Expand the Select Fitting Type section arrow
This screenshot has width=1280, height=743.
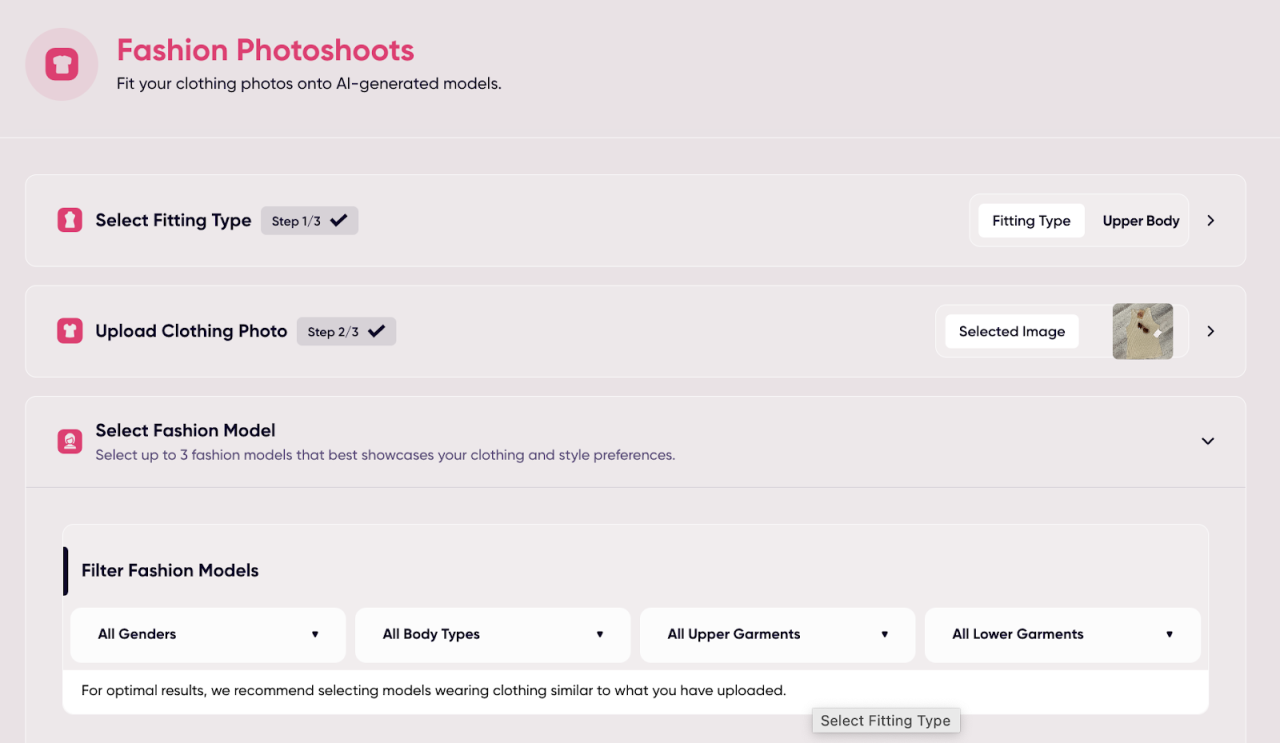1210,221
